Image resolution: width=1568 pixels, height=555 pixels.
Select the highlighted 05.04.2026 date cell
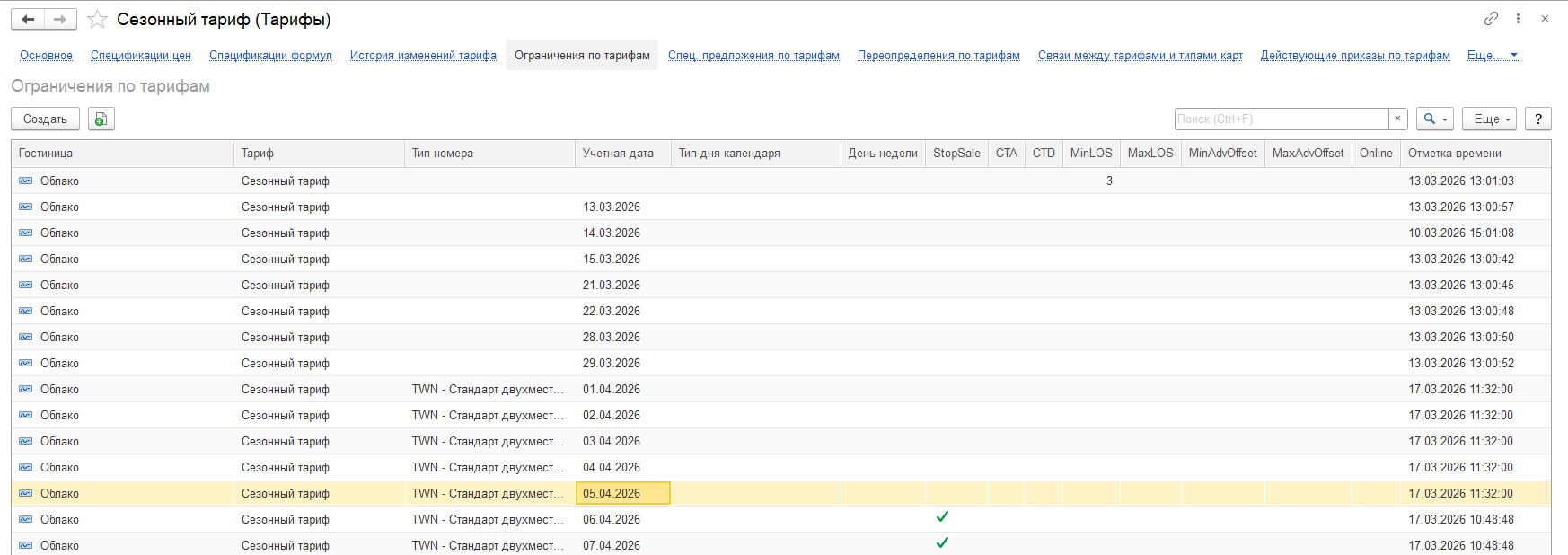point(622,493)
